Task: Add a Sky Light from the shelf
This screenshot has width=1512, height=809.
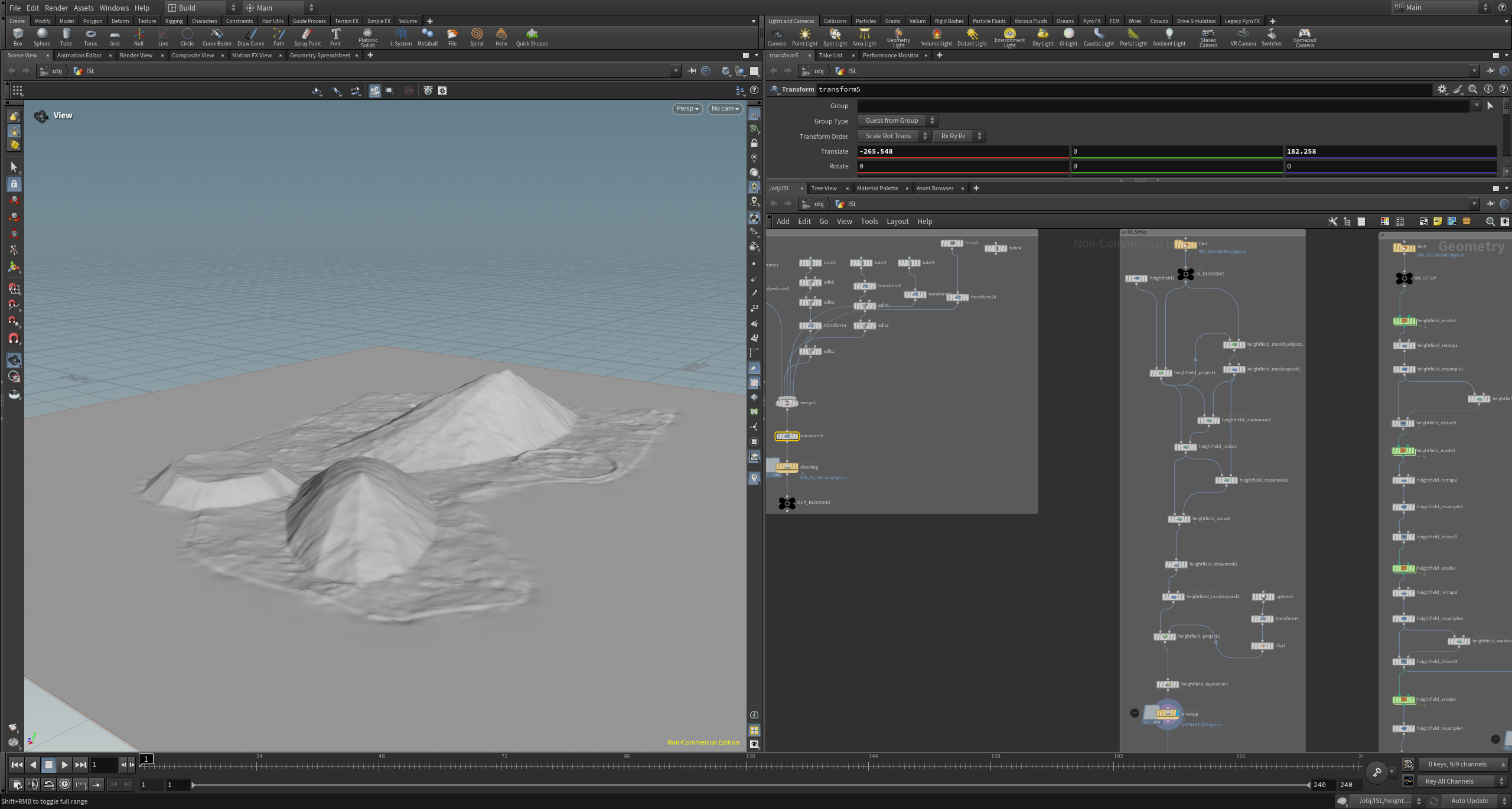Action: 1042,37
